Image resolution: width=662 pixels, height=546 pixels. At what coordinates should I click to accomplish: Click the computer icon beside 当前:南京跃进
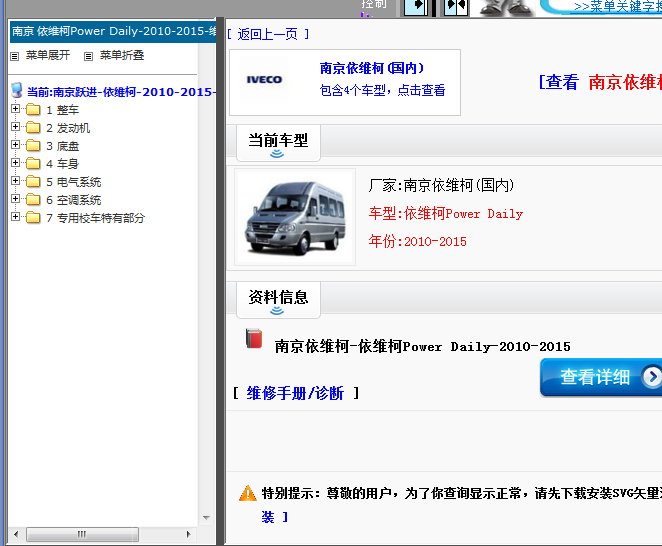(x=16, y=90)
